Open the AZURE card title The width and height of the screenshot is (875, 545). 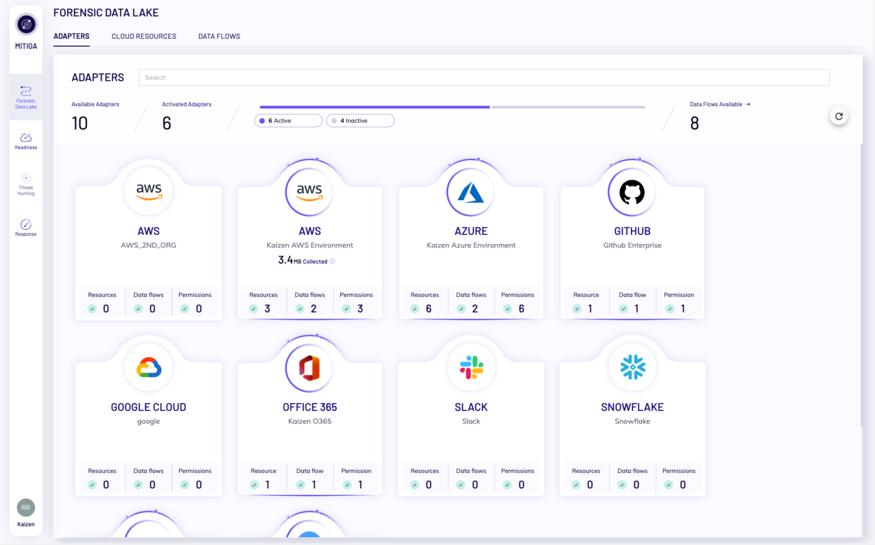[471, 231]
